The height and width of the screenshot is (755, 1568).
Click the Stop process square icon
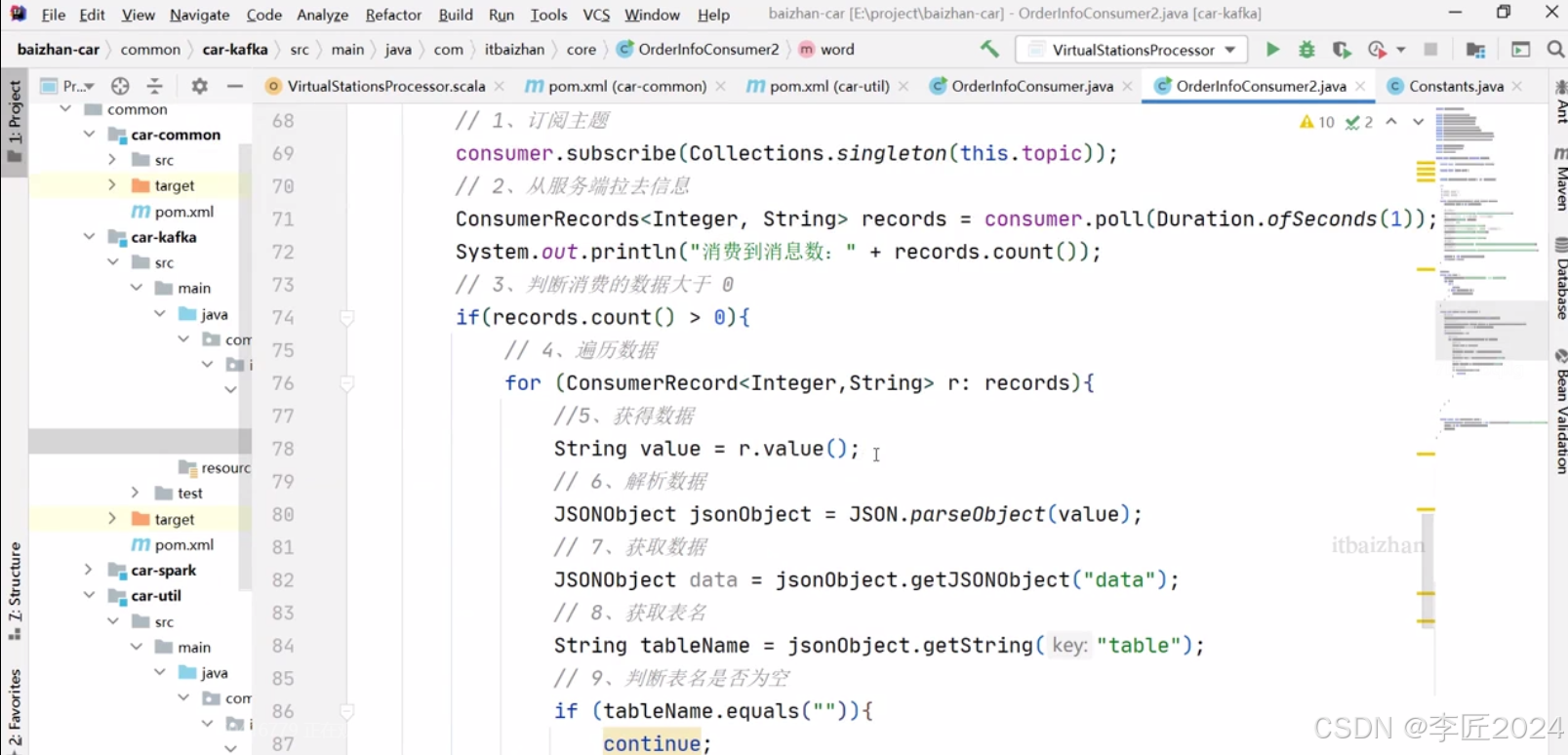tap(1430, 49)
